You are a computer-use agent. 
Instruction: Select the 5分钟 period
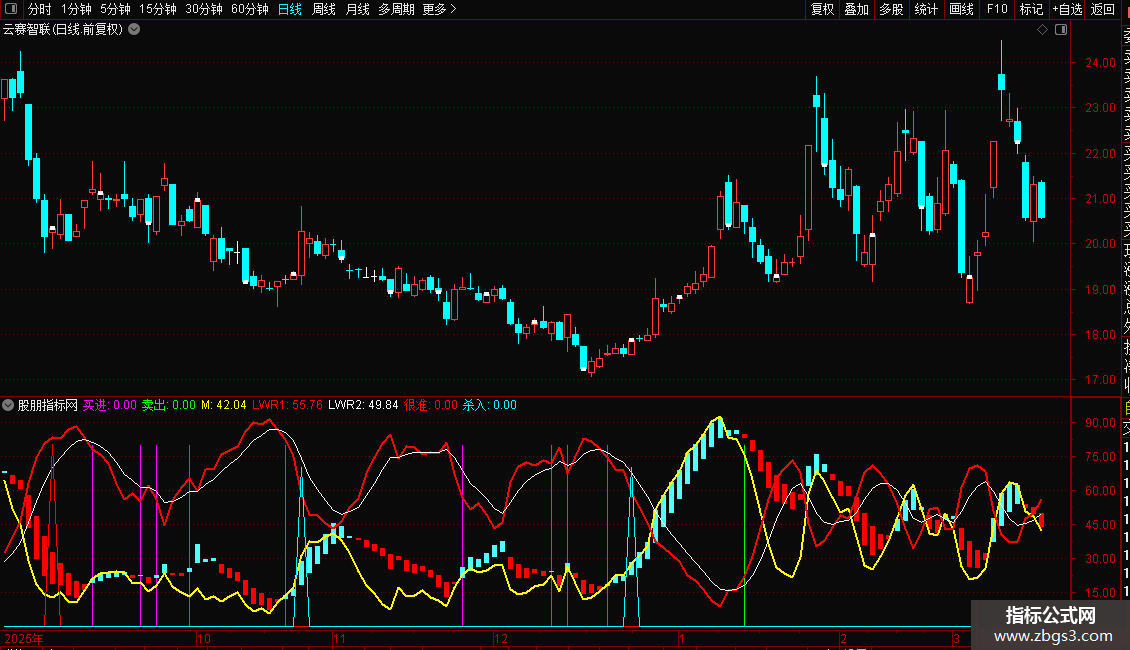coord(115,9)
